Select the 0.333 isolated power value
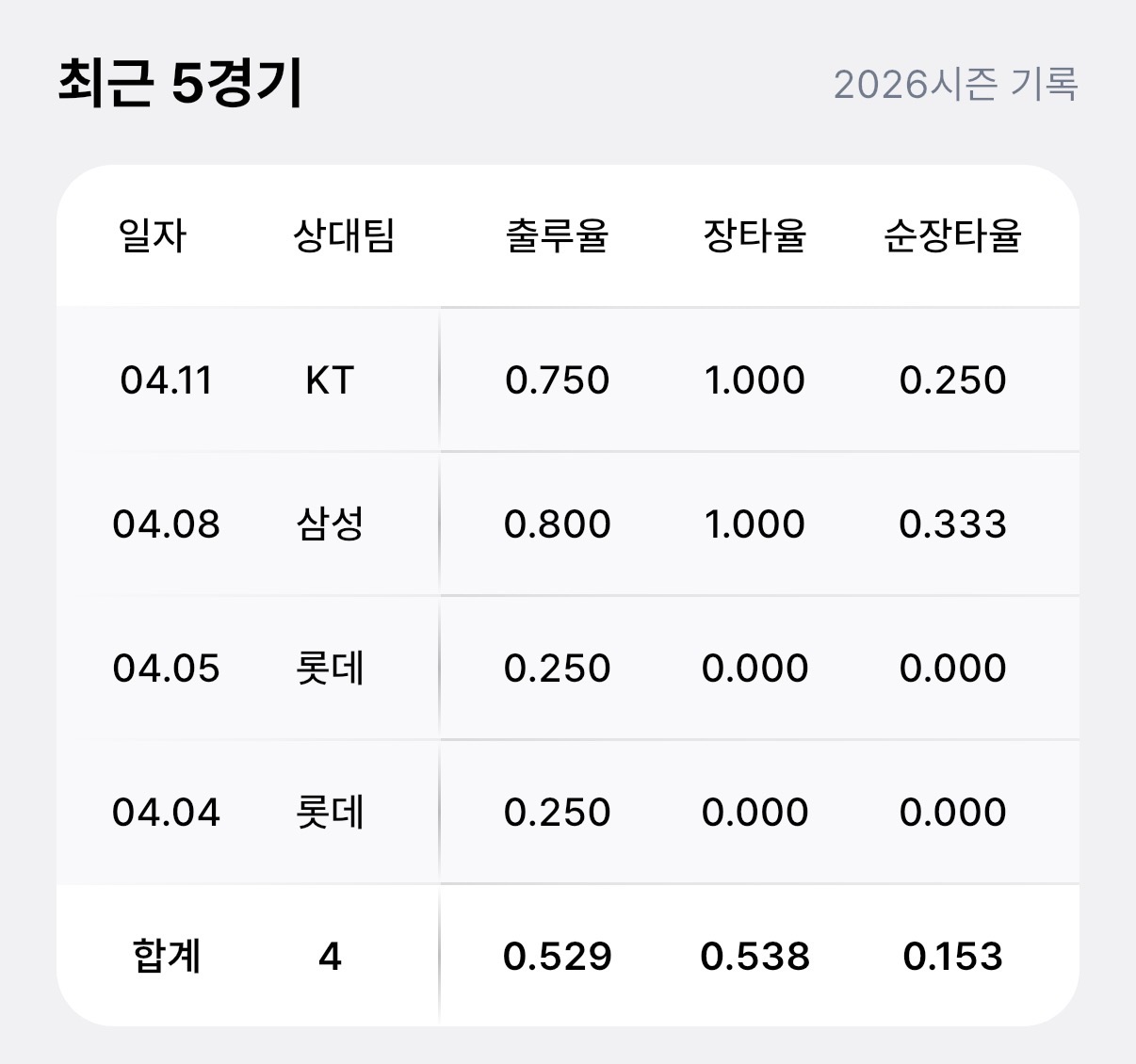The height and width of the screenshot is (1064, 1136). (952, 524)
